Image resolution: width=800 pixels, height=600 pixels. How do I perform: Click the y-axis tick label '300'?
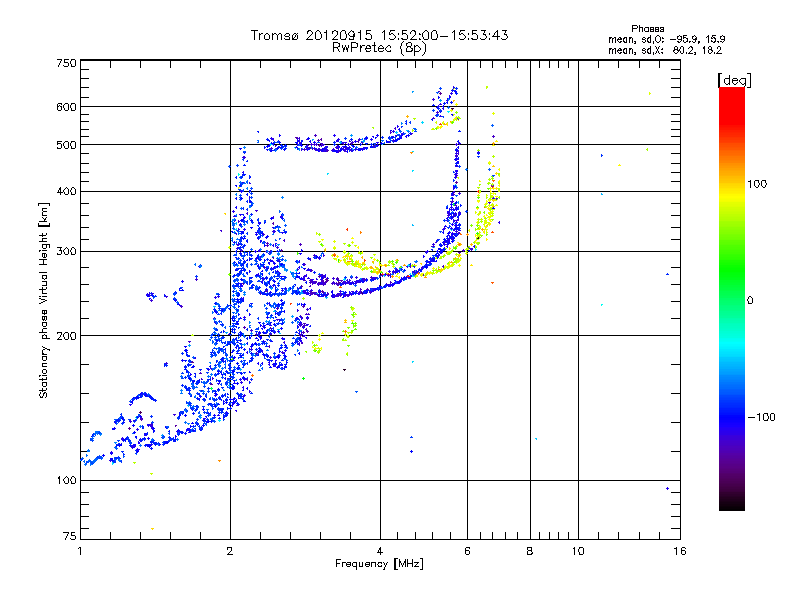67,252
